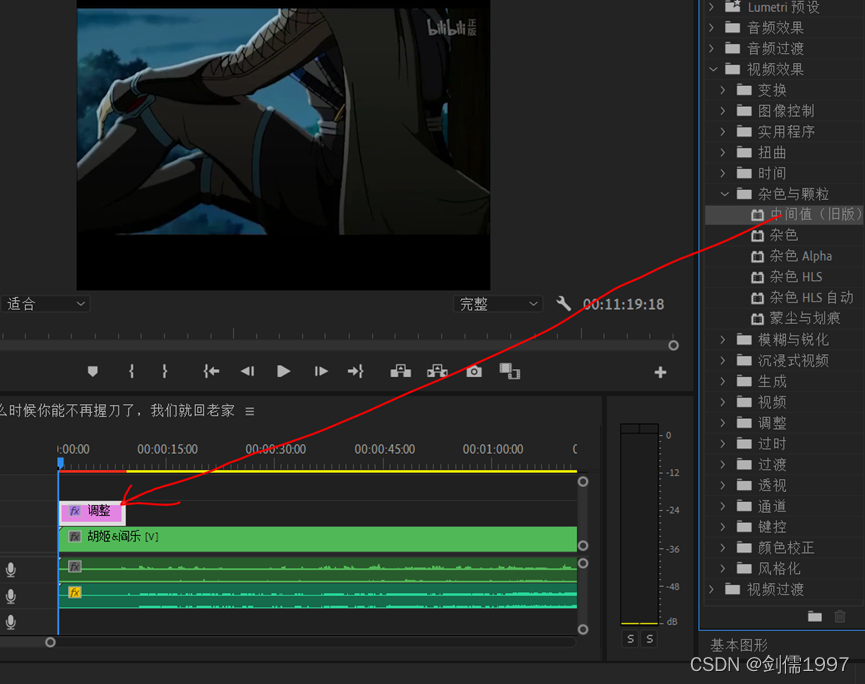Click the program monitor timecode 00:11:19:18
865x684 pixels.
coord(623,304)
